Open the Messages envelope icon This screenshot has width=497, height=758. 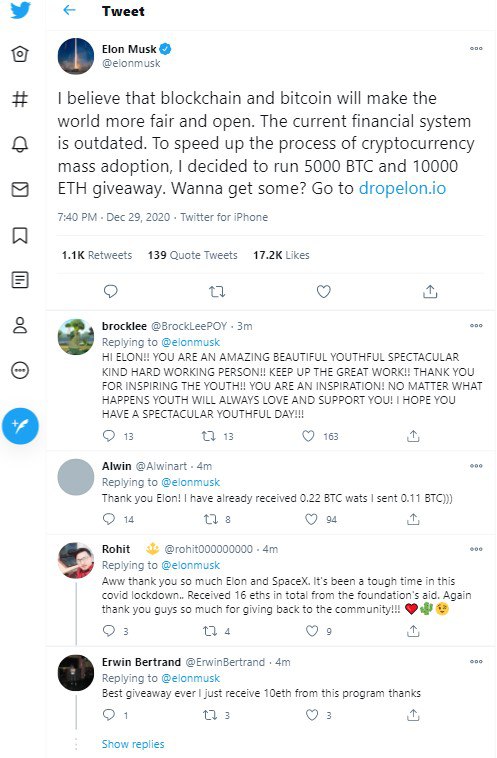[20, 189]
